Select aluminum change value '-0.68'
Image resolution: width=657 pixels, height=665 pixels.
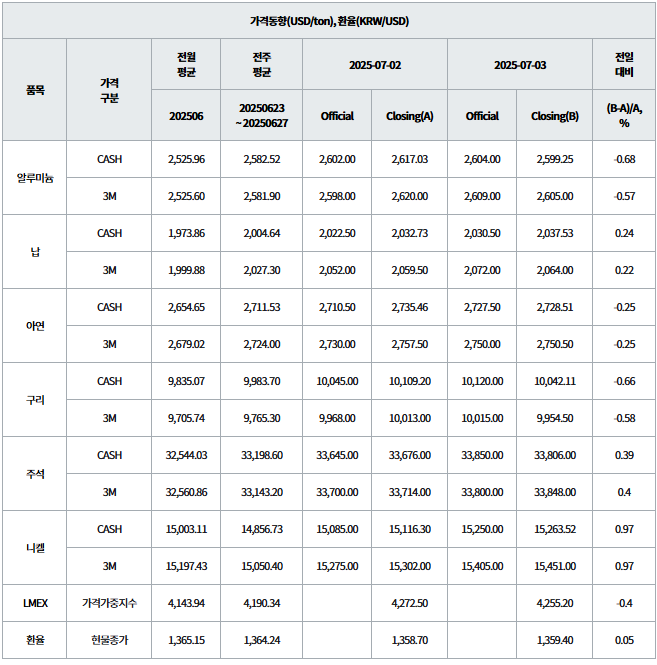coord(624,159)
